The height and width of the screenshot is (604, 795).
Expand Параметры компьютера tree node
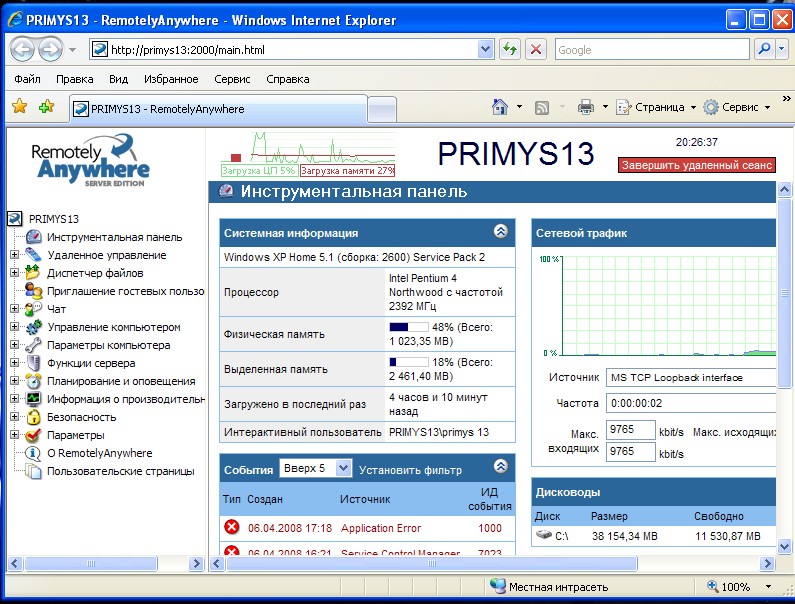pyautogui.click(x=14, y=345)
